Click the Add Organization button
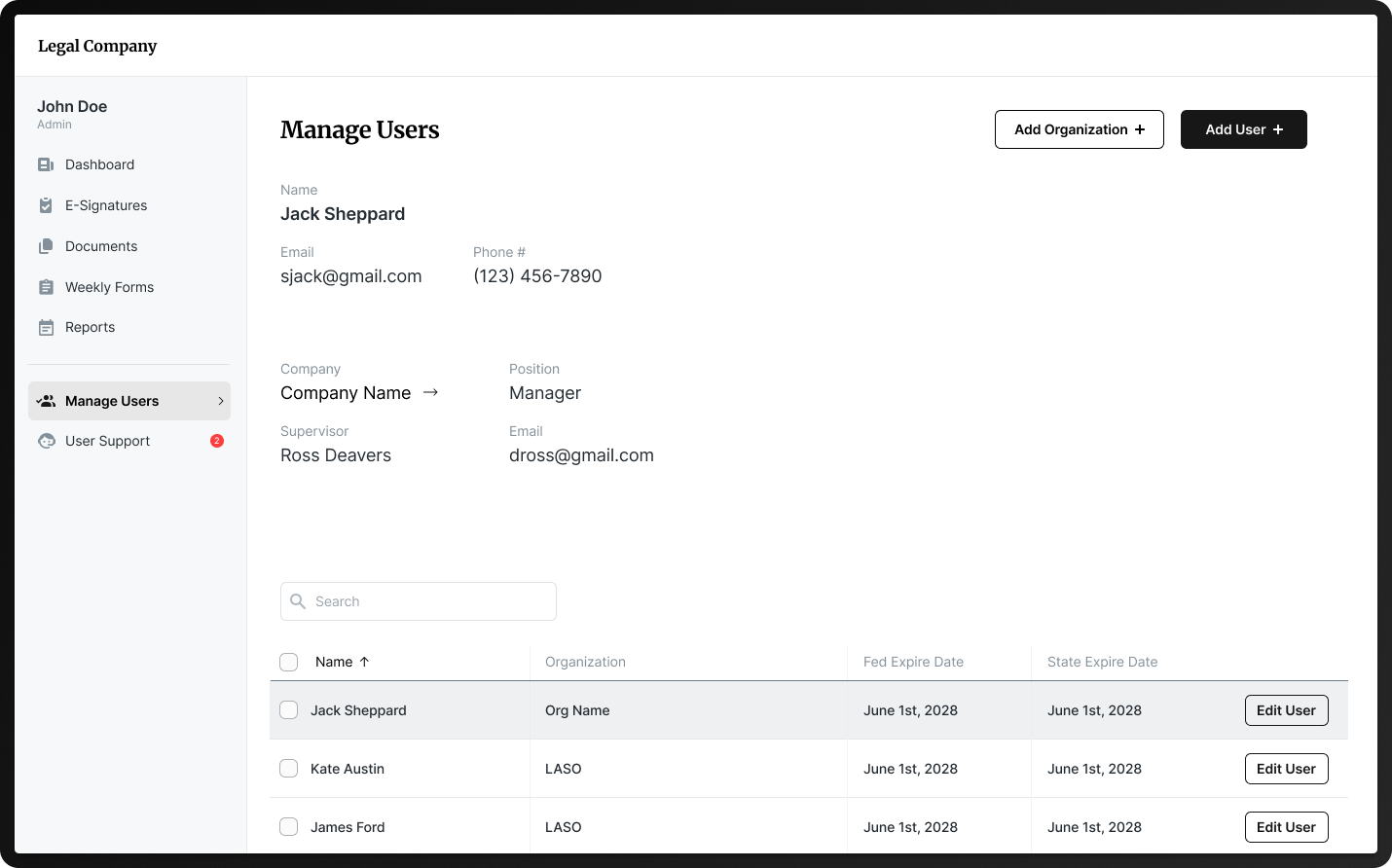Image resolution: width=1392 pixels, height=868 pixels. click(1080, 129)
